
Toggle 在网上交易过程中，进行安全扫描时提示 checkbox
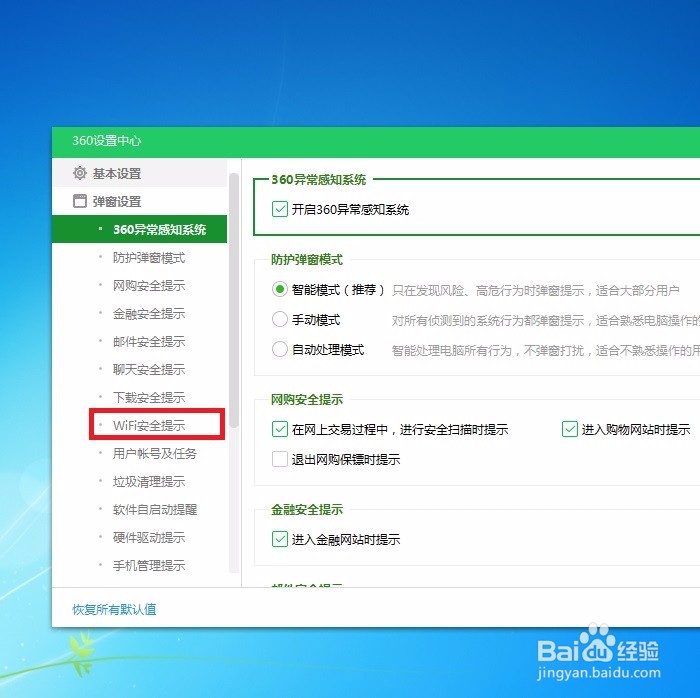279,429
